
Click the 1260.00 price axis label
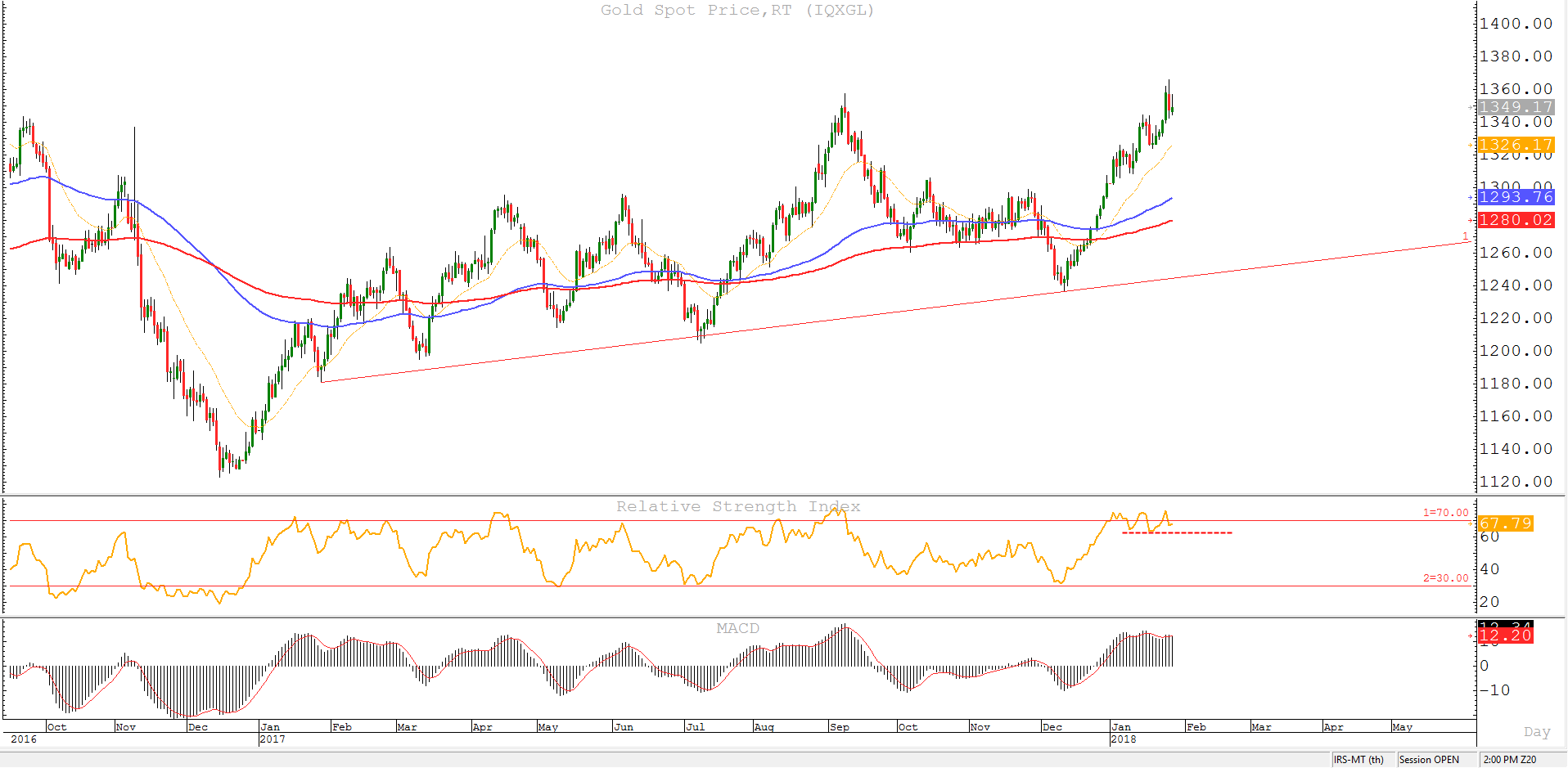coord(1516,253)
